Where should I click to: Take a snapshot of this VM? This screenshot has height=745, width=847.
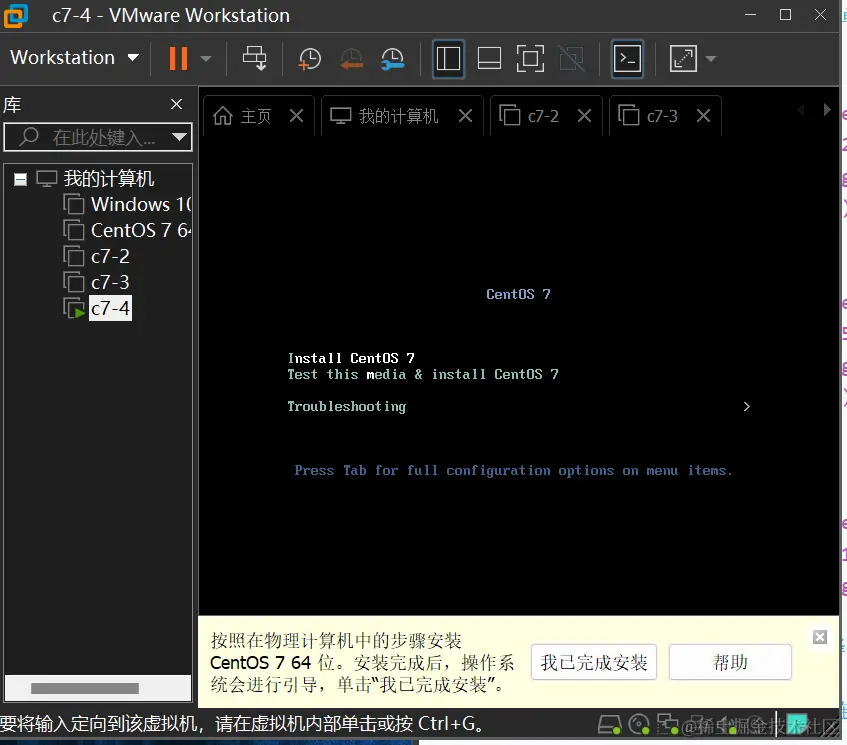(x=310, y=59)
